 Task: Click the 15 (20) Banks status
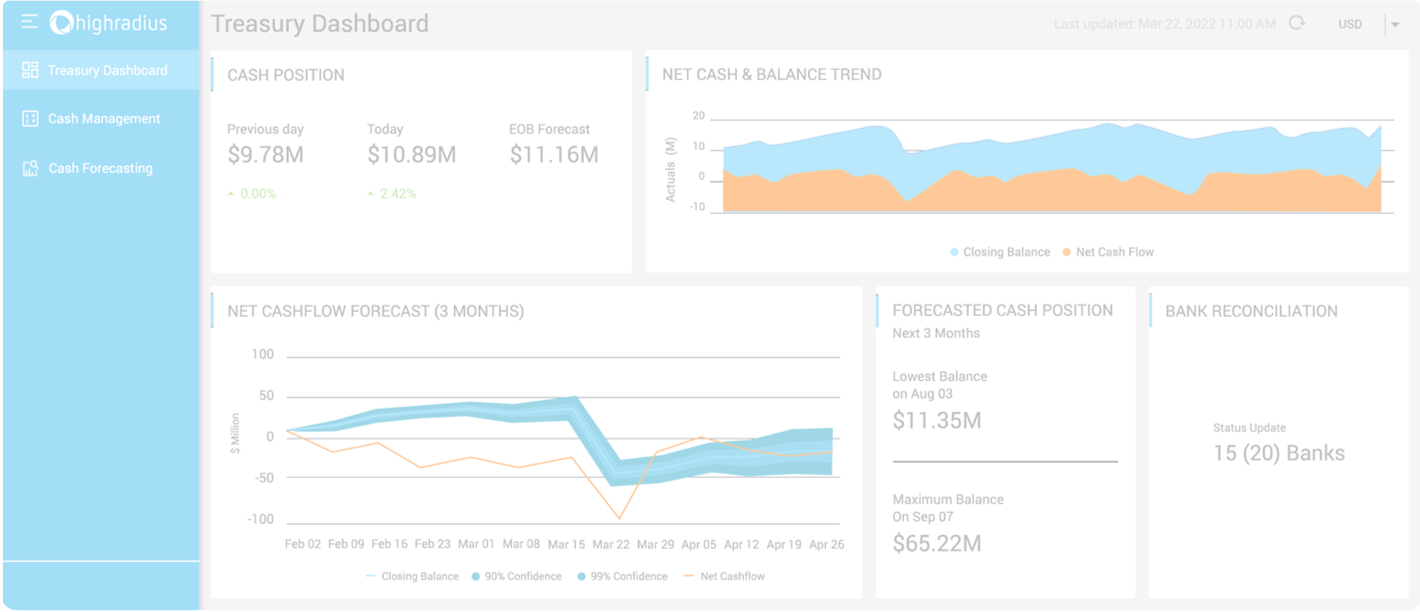coord(1278,453)
